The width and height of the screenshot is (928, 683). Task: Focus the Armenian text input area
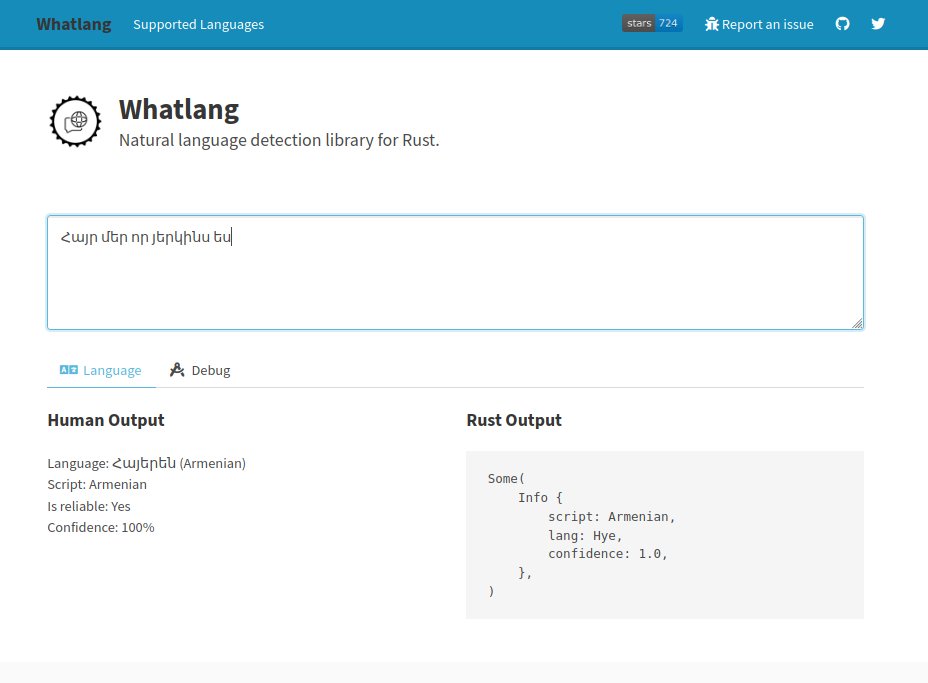[x=455, y=272]
